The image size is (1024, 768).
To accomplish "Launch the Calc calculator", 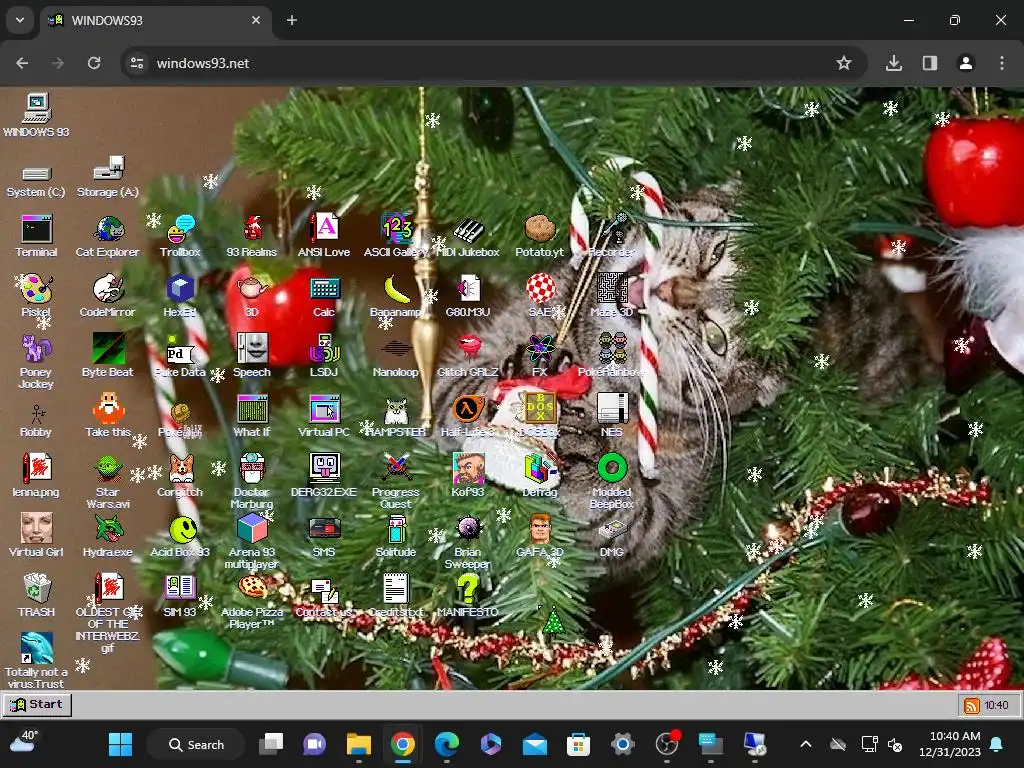I will [324, 289].
